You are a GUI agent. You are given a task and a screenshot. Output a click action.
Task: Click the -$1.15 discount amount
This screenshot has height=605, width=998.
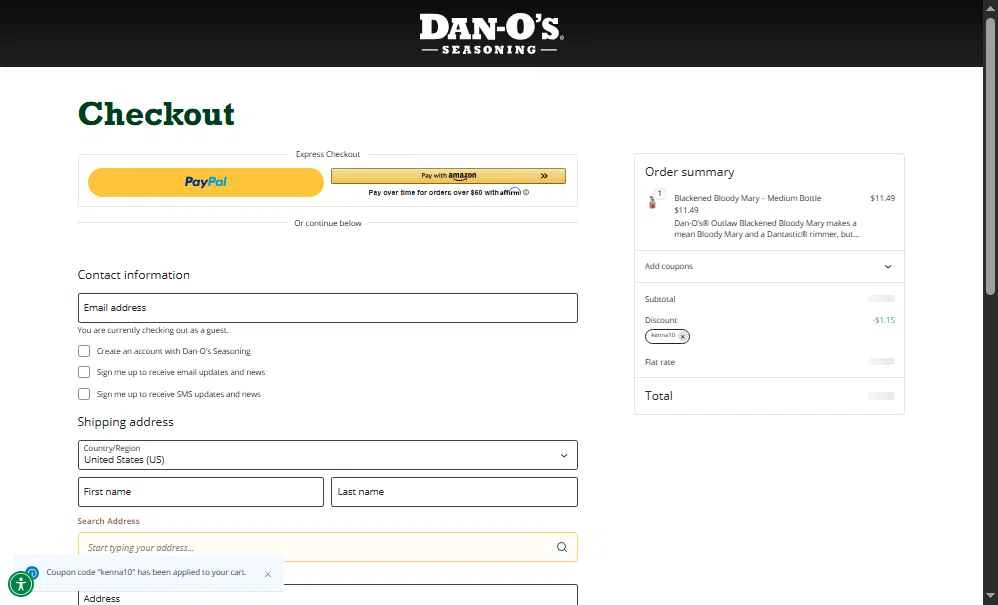[x=883, y=320]
